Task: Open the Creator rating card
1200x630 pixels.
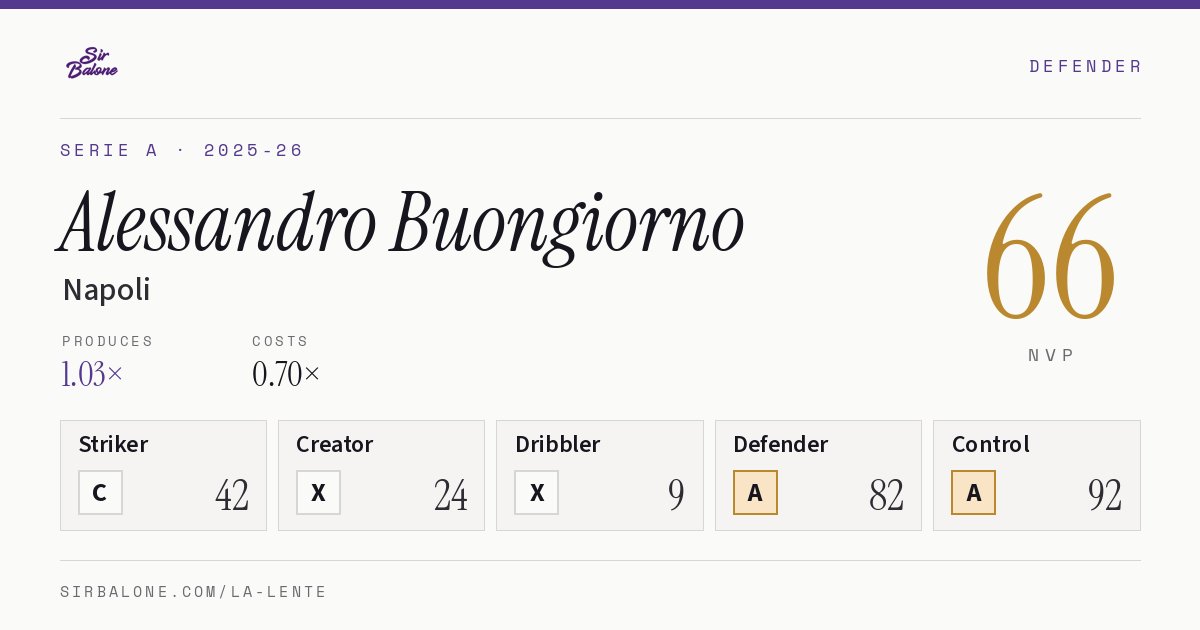Action: (381, 475)
